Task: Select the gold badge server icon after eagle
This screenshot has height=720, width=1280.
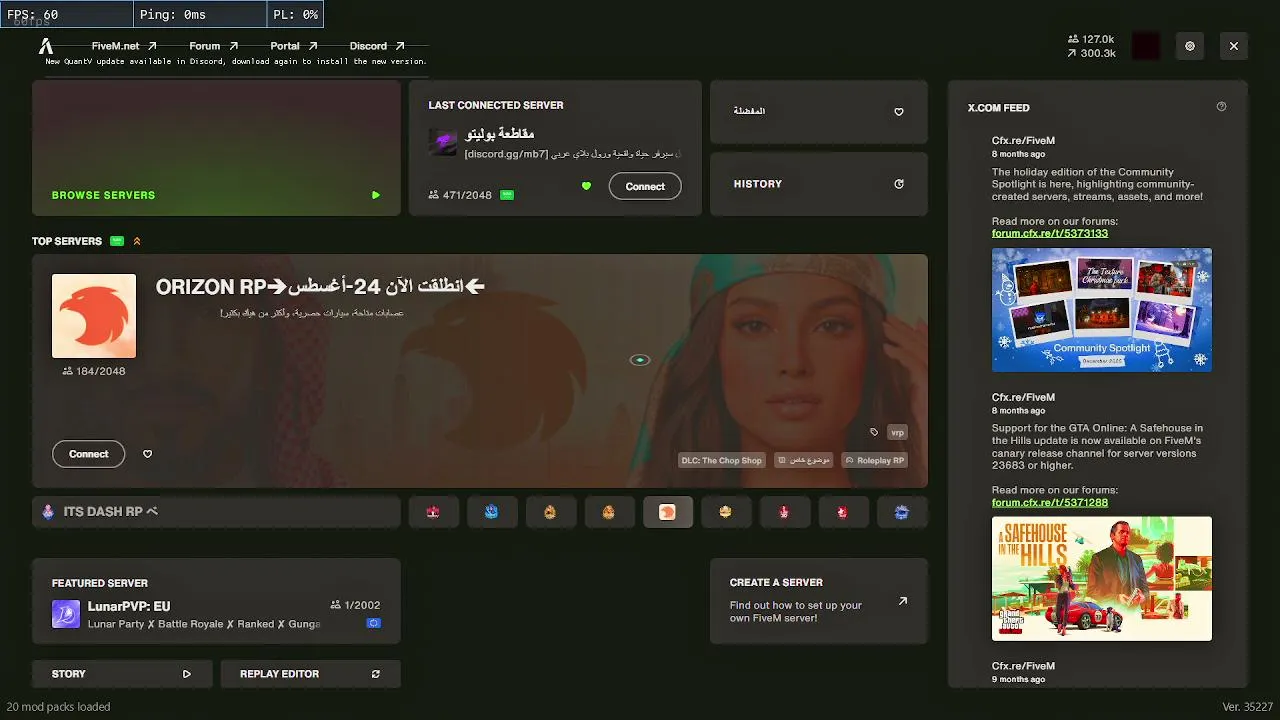Action: [x=725, y=512]
